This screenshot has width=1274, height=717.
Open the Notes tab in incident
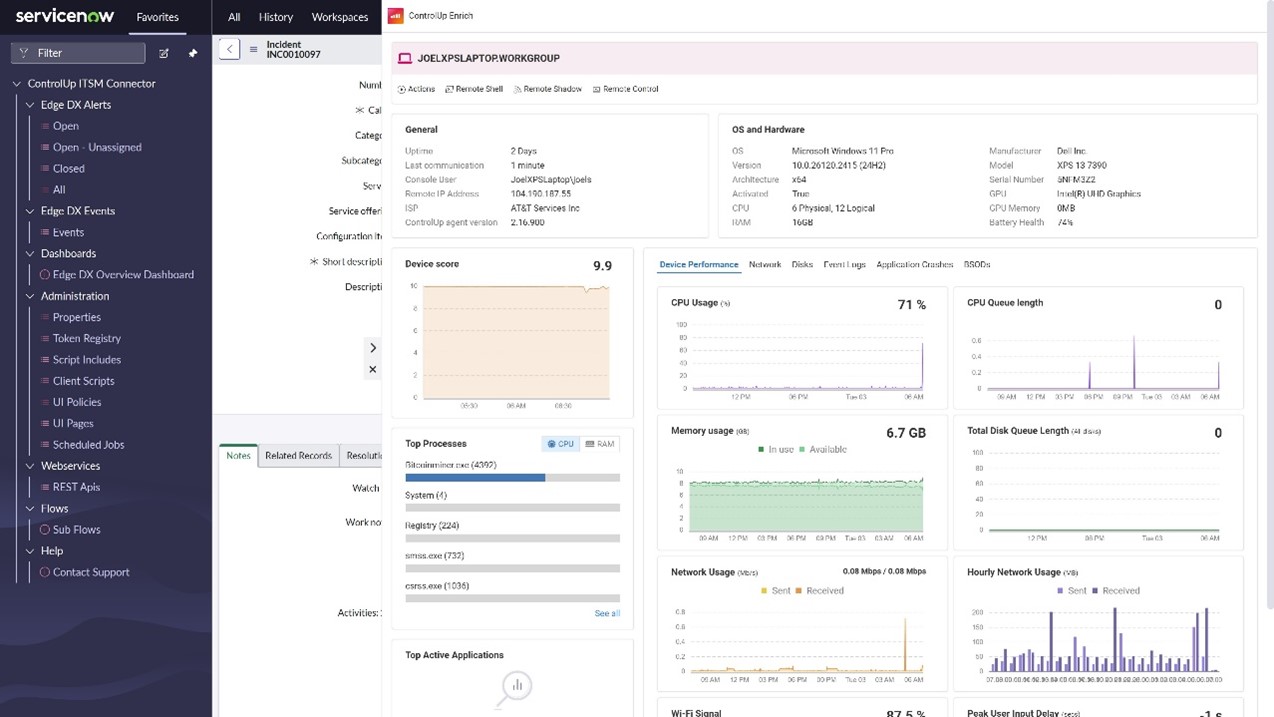pos(238,456)
